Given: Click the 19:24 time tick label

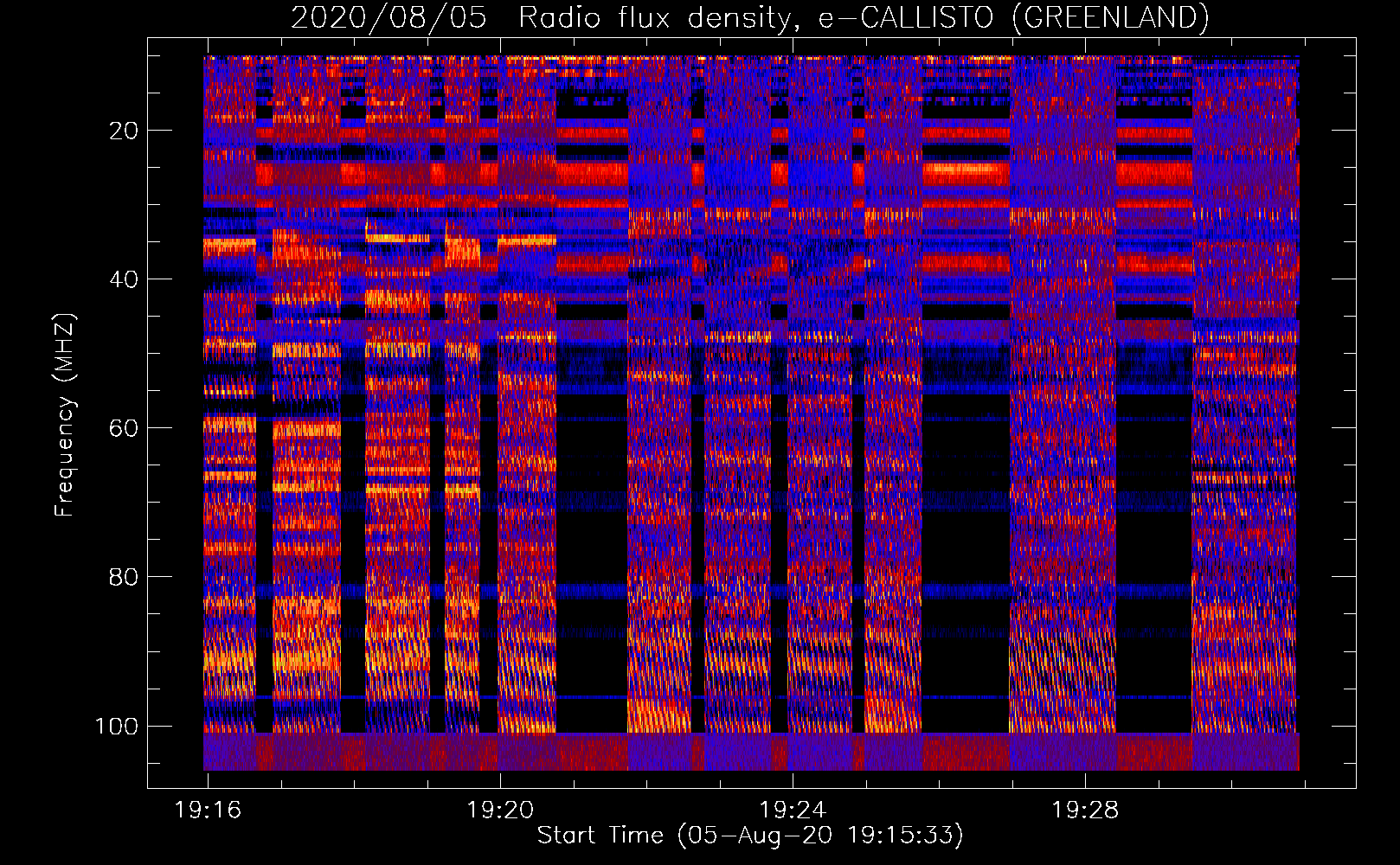Looking at the screenshot, I should pos(793,811).
